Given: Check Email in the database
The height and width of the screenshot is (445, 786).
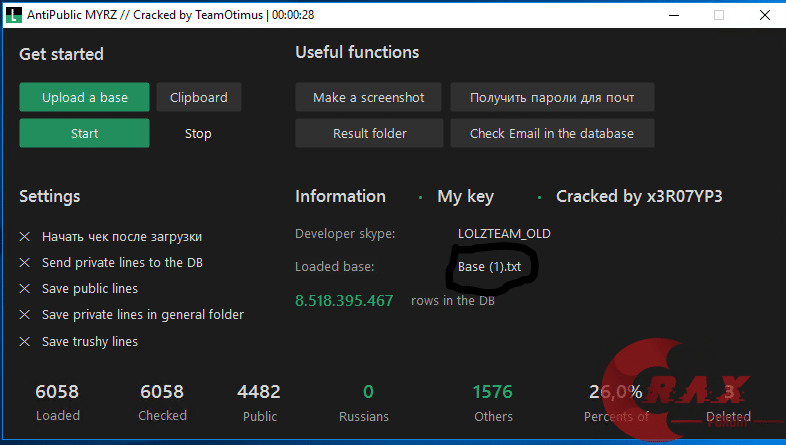Looking at the screenshot, I should click(552, 133).
